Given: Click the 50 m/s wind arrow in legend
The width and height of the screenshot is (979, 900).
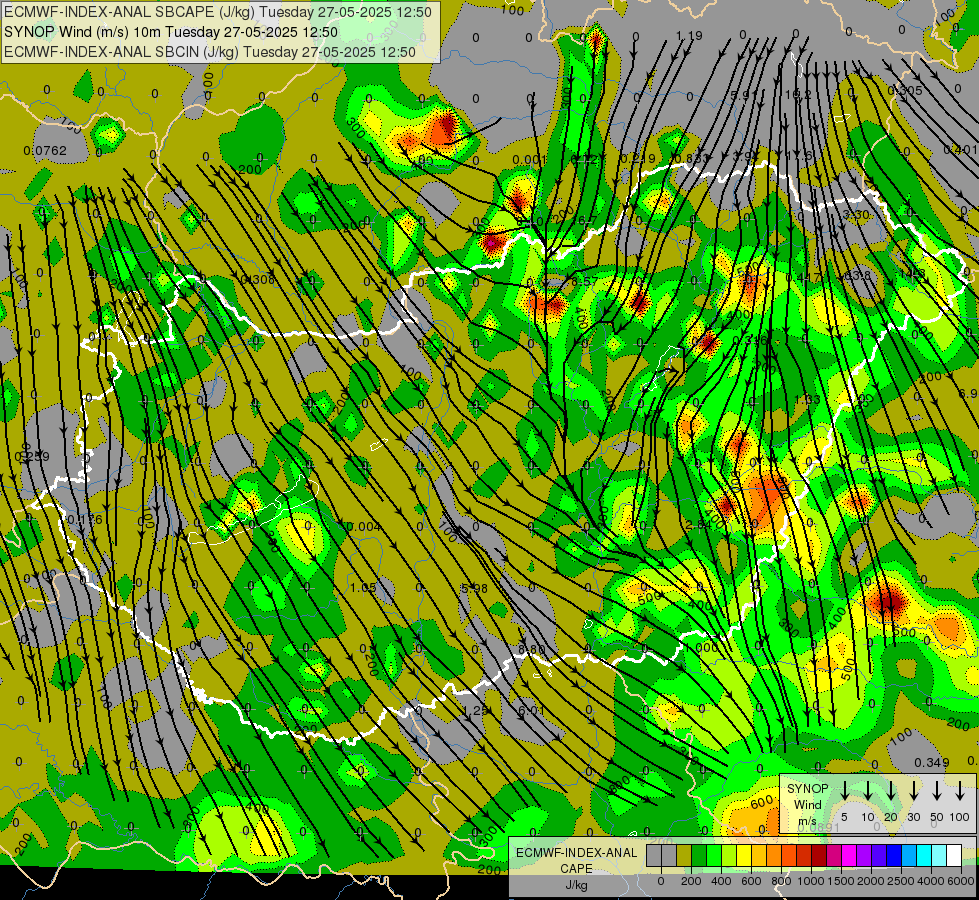Looking at the screenshot, I should pos(937,791).
